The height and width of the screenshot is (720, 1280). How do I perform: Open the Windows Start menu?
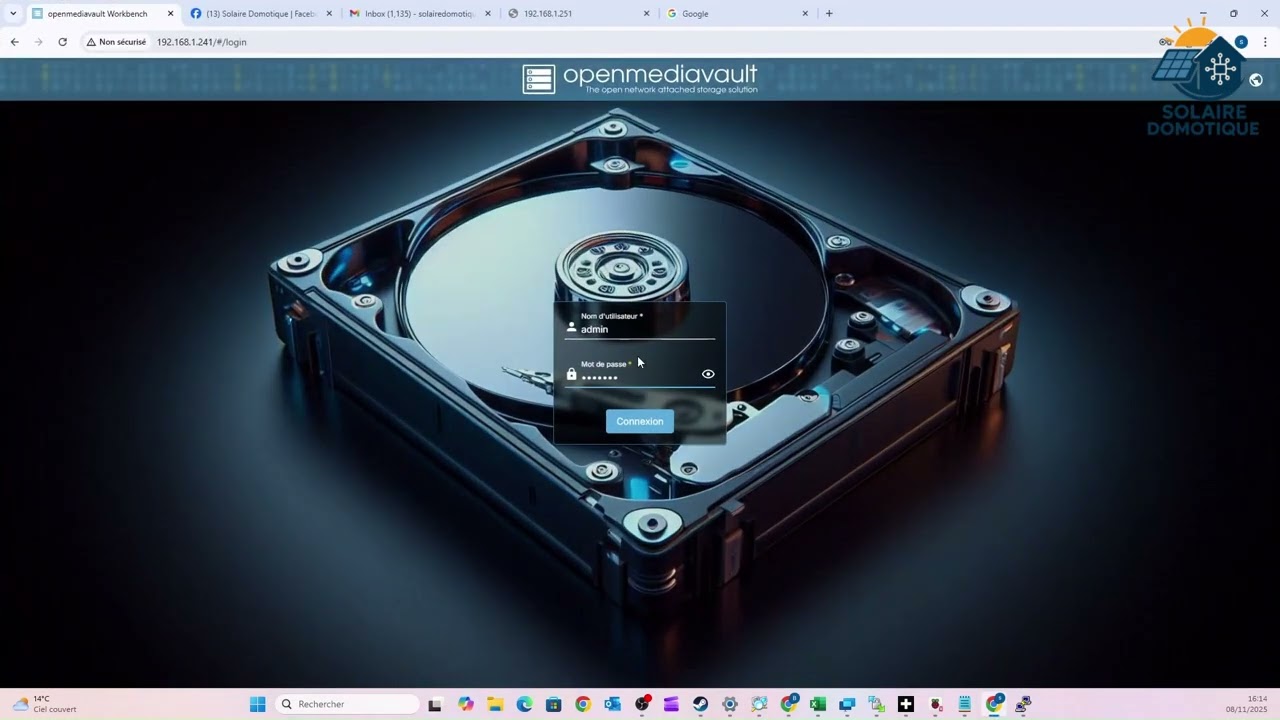click(257, 704)
